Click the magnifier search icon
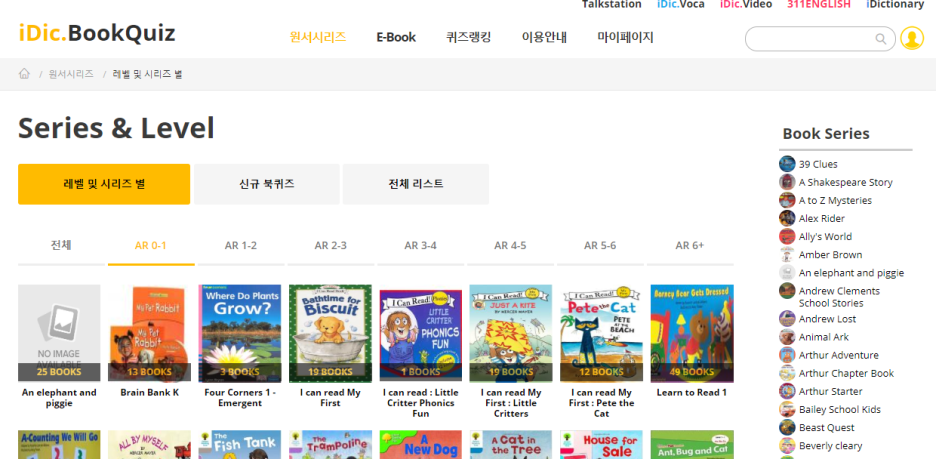 point(880,39)
